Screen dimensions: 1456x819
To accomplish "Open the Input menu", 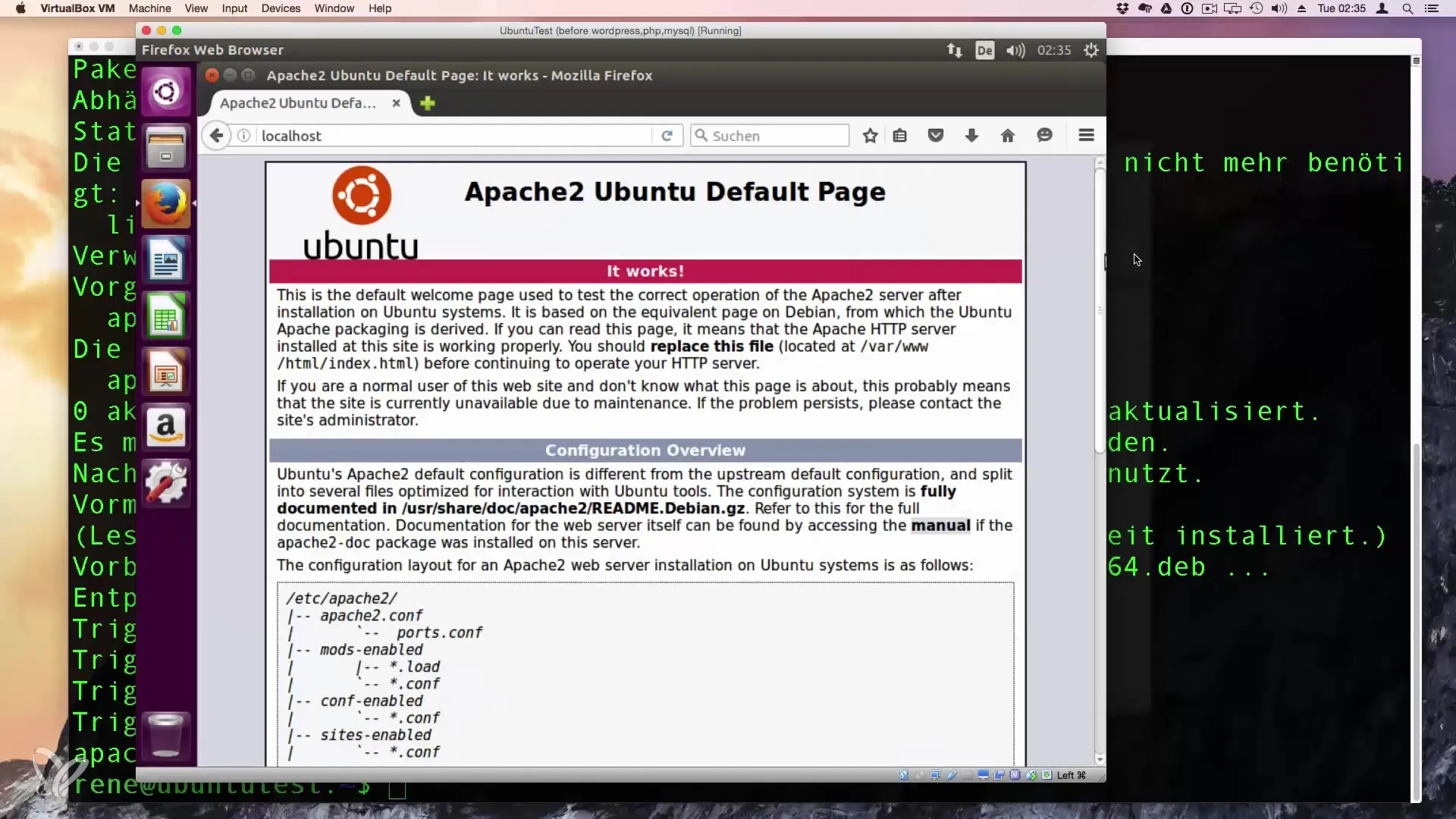I will coord(234,8).
